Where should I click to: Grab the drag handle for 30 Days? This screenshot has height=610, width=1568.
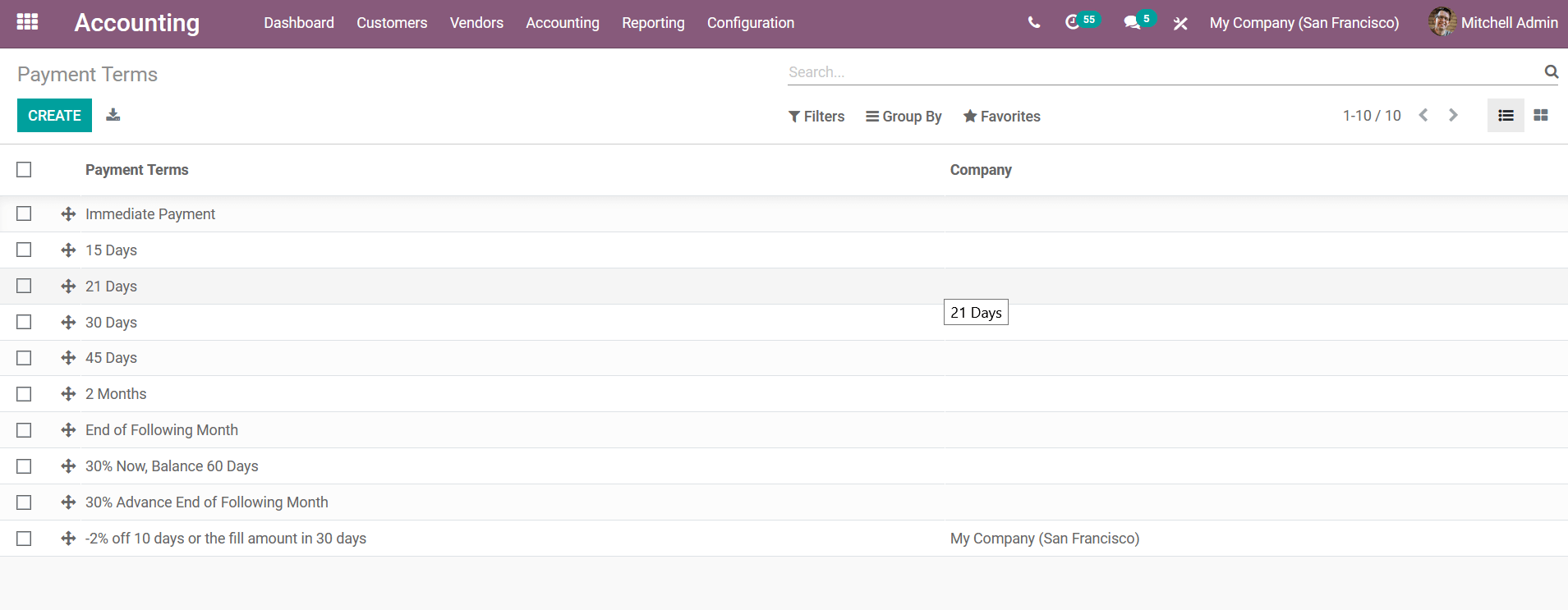68,323
